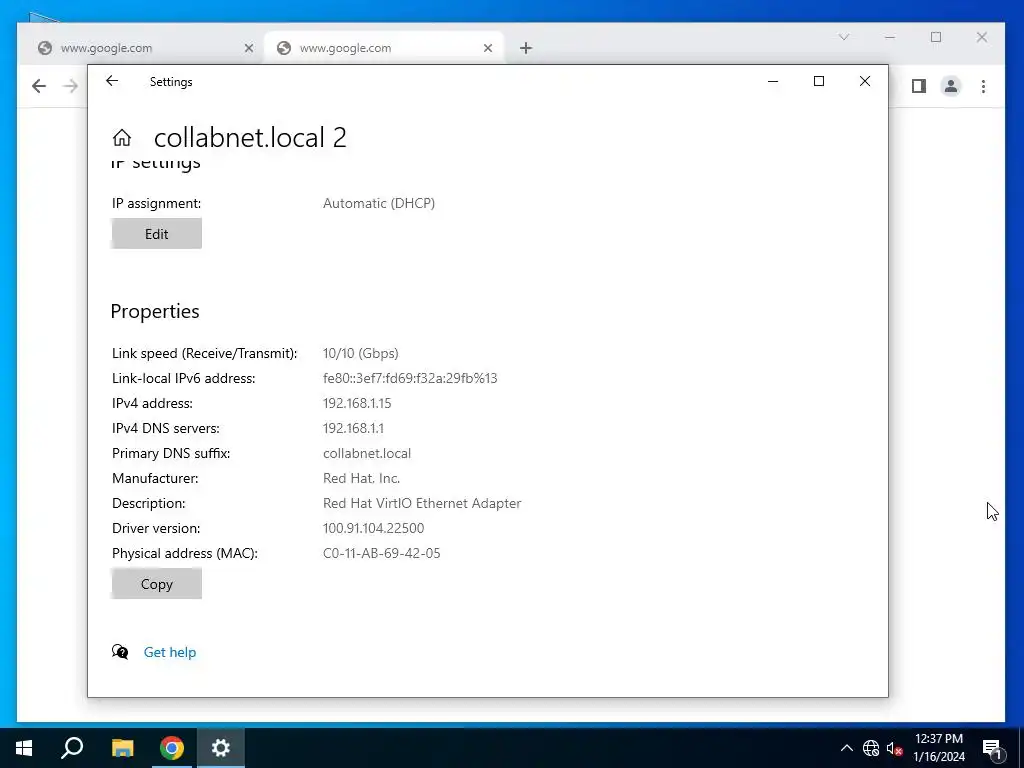This screenshot has height=768, width=1024.
Task: Switch to Chrome in the taskbar
Action: point(172,748)
